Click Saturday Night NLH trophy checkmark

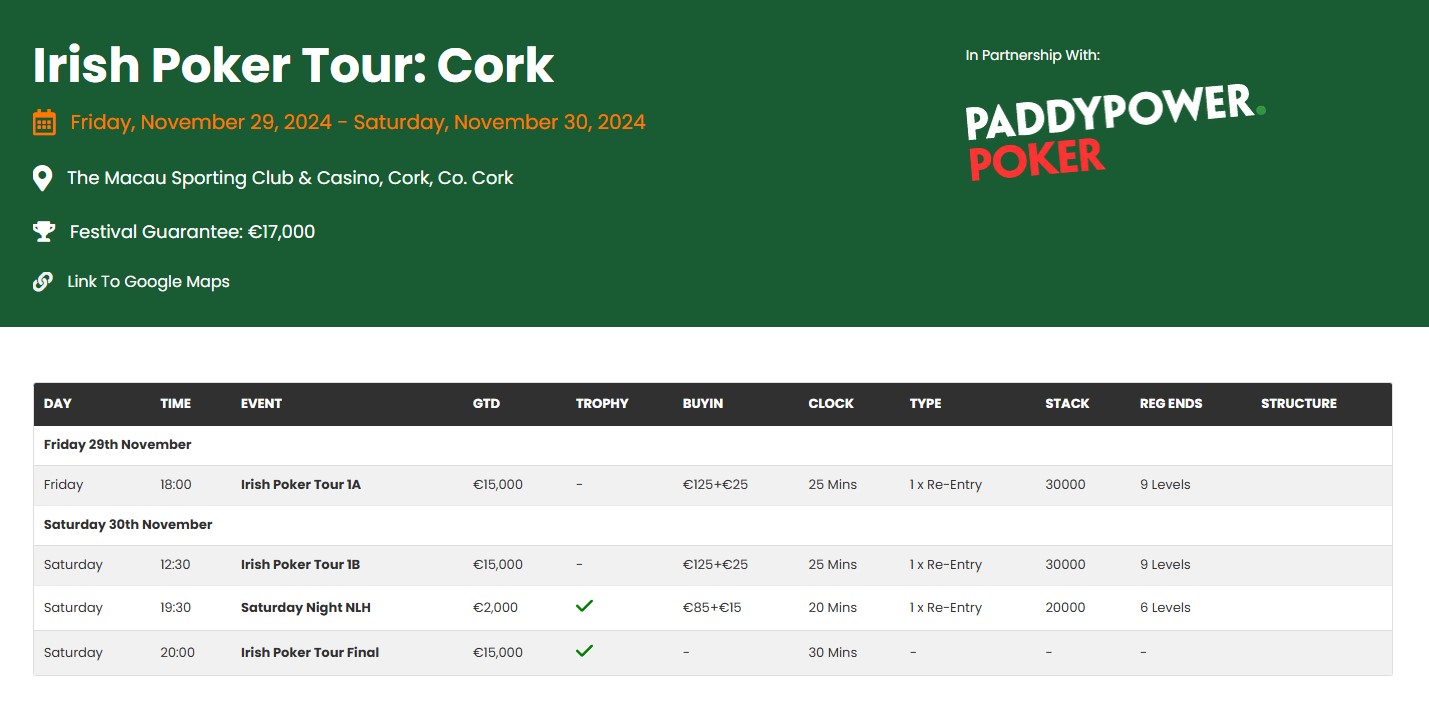click(585, 606)
